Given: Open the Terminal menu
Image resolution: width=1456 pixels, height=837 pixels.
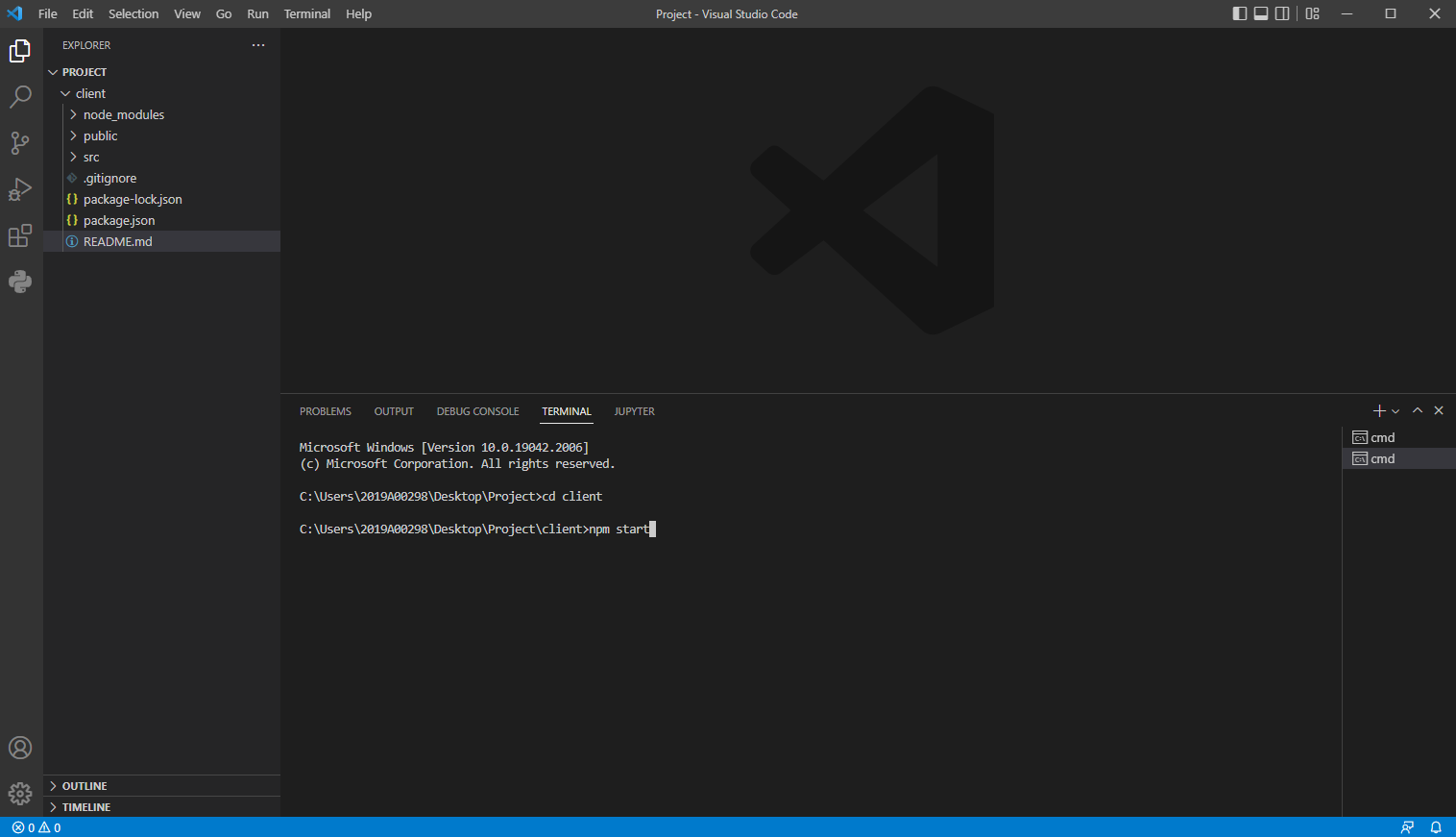Looking at the screenshot, I should [x=307, y=13].
